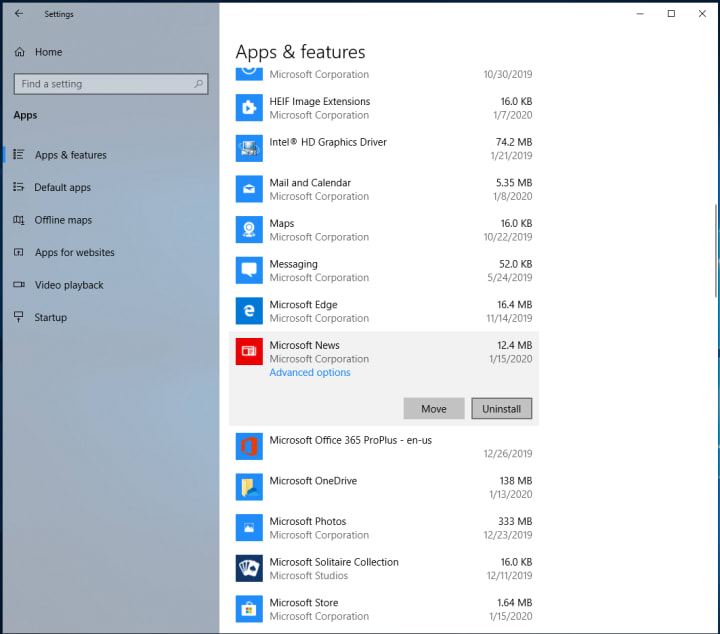Click the Microsoft Studios publisher text
The image size is (720, 634).
309,575
